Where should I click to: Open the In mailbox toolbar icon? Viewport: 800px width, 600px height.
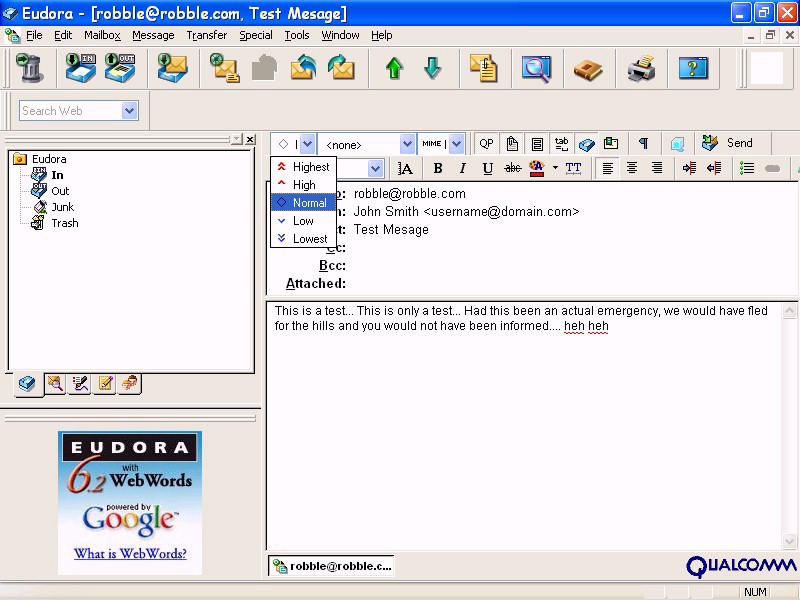[81, 68]
